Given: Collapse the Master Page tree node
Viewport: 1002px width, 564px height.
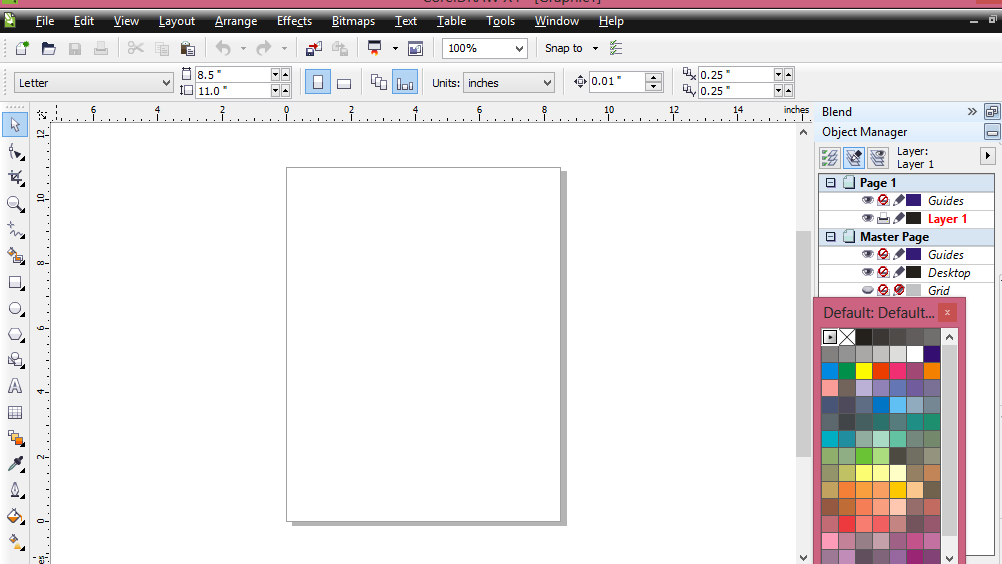Looking at the screenshot, I should point(831,236).
